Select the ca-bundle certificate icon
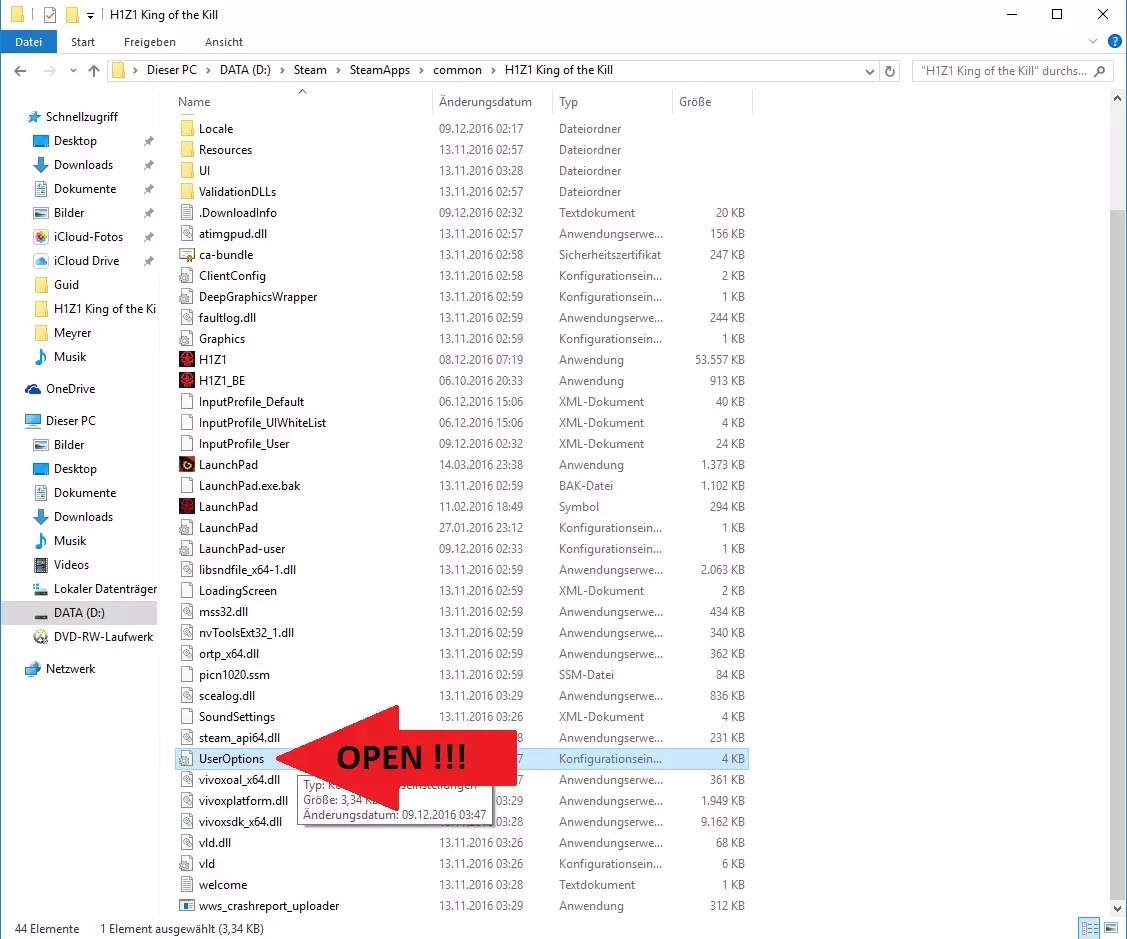Image resolution: width=1127 pixels, height=939 pixels. point(187,255)
